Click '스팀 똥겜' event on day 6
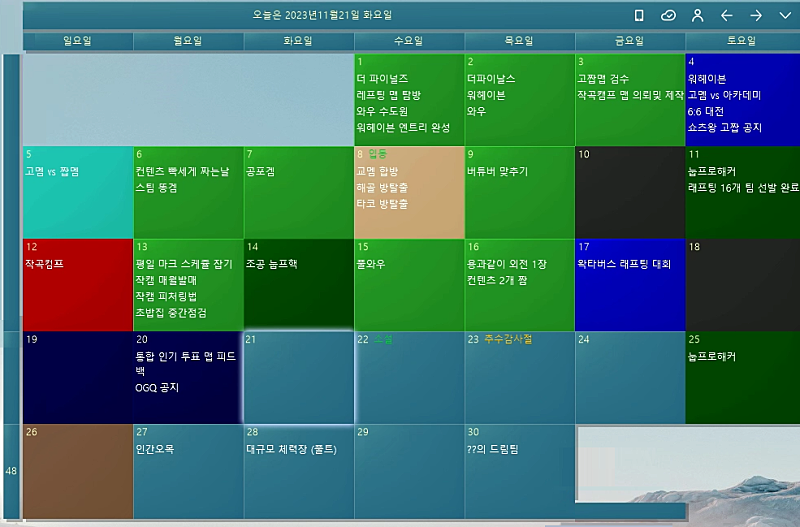Viewport: 800px width, 527px height. [x=156, y=188]
